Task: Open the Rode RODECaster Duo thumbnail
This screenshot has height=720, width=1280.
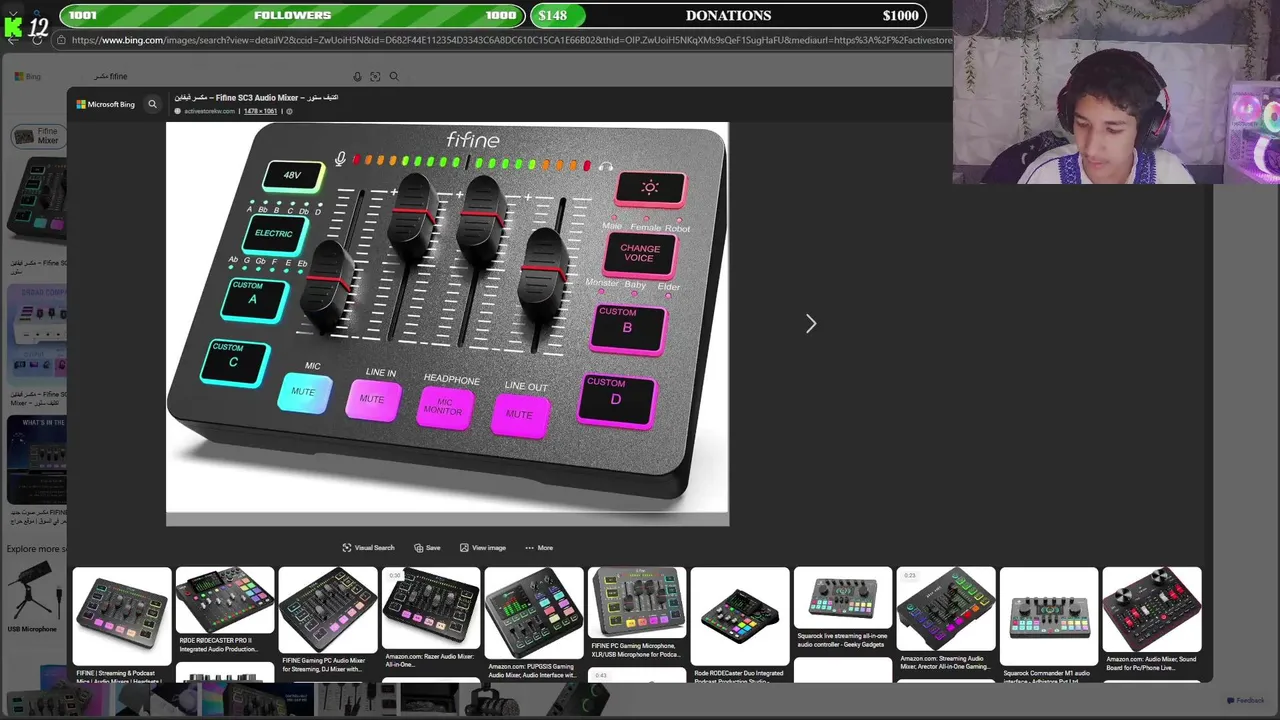Action: tap(740, 616)
